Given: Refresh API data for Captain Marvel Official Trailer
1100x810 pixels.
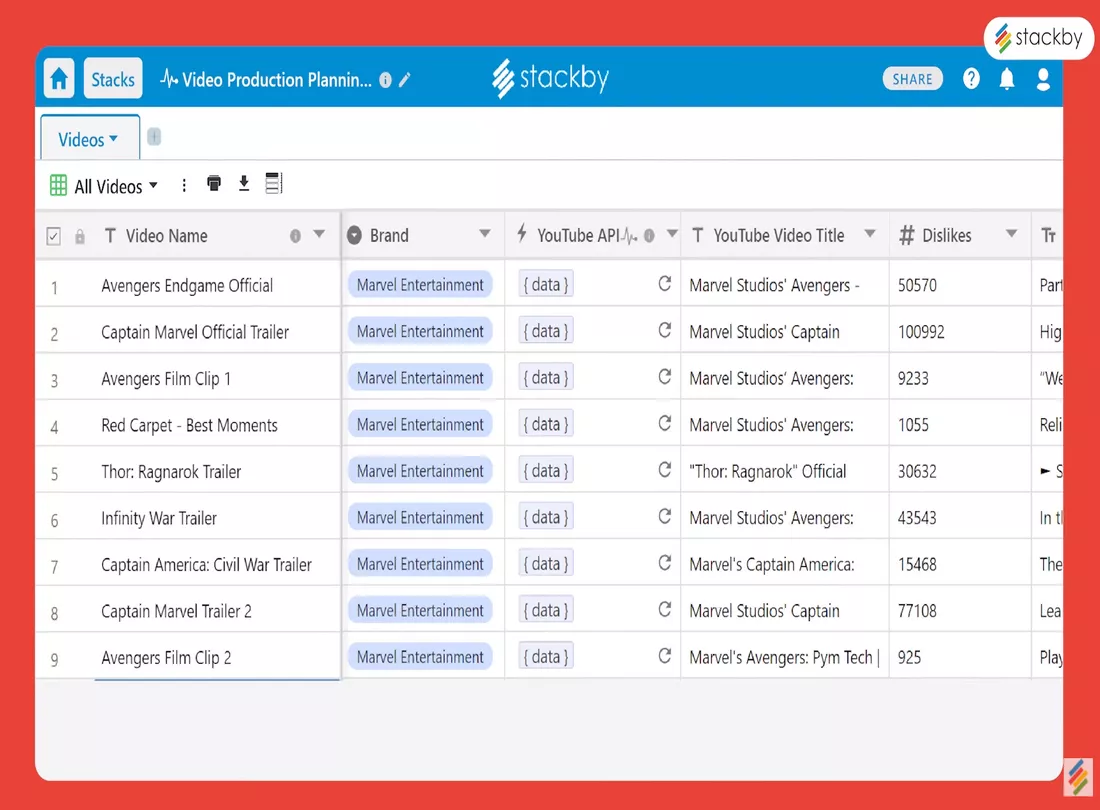Looking at the screenshot, I should (x=664, y=330).
